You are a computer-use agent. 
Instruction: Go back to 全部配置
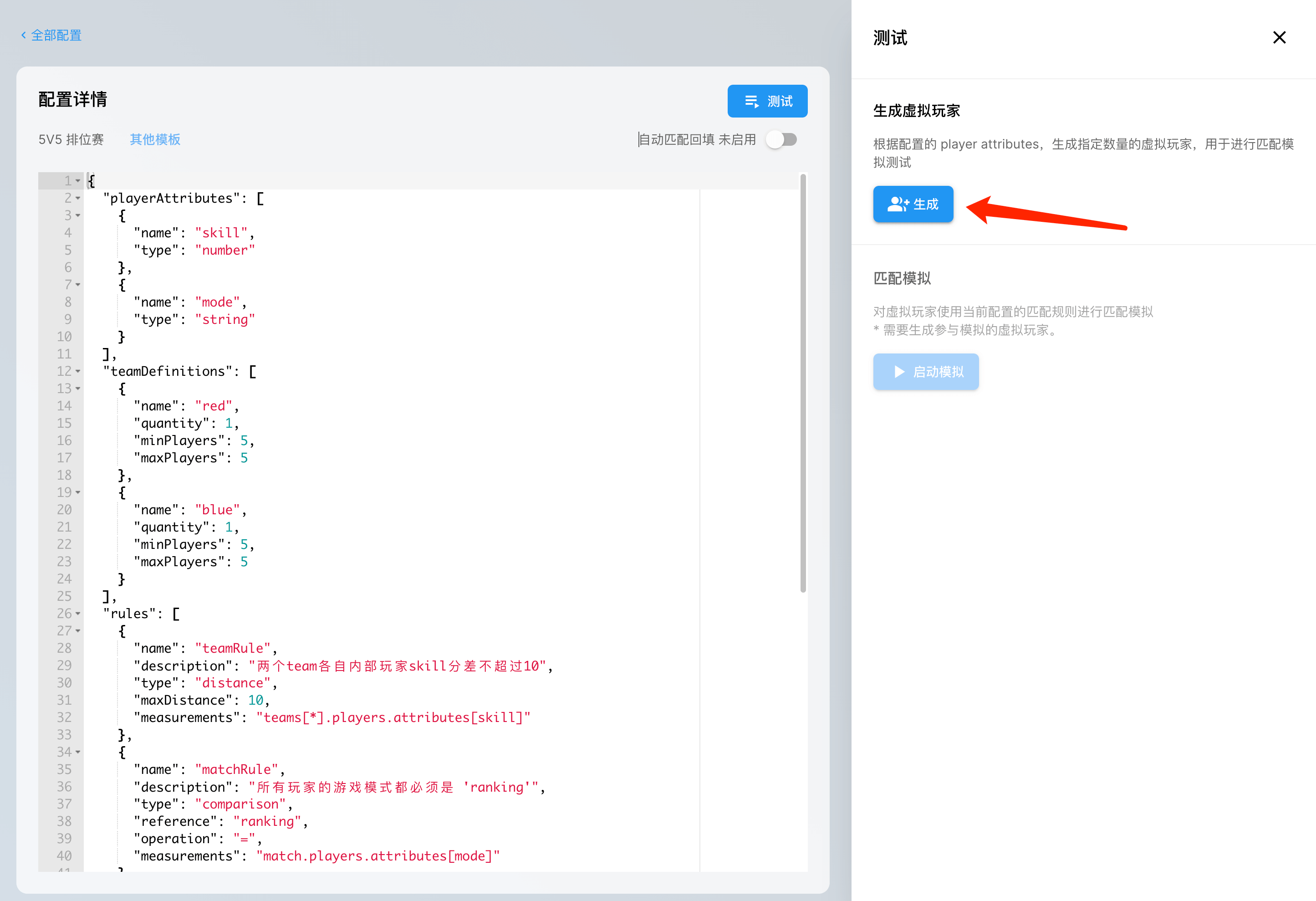(x=56, y=35)
